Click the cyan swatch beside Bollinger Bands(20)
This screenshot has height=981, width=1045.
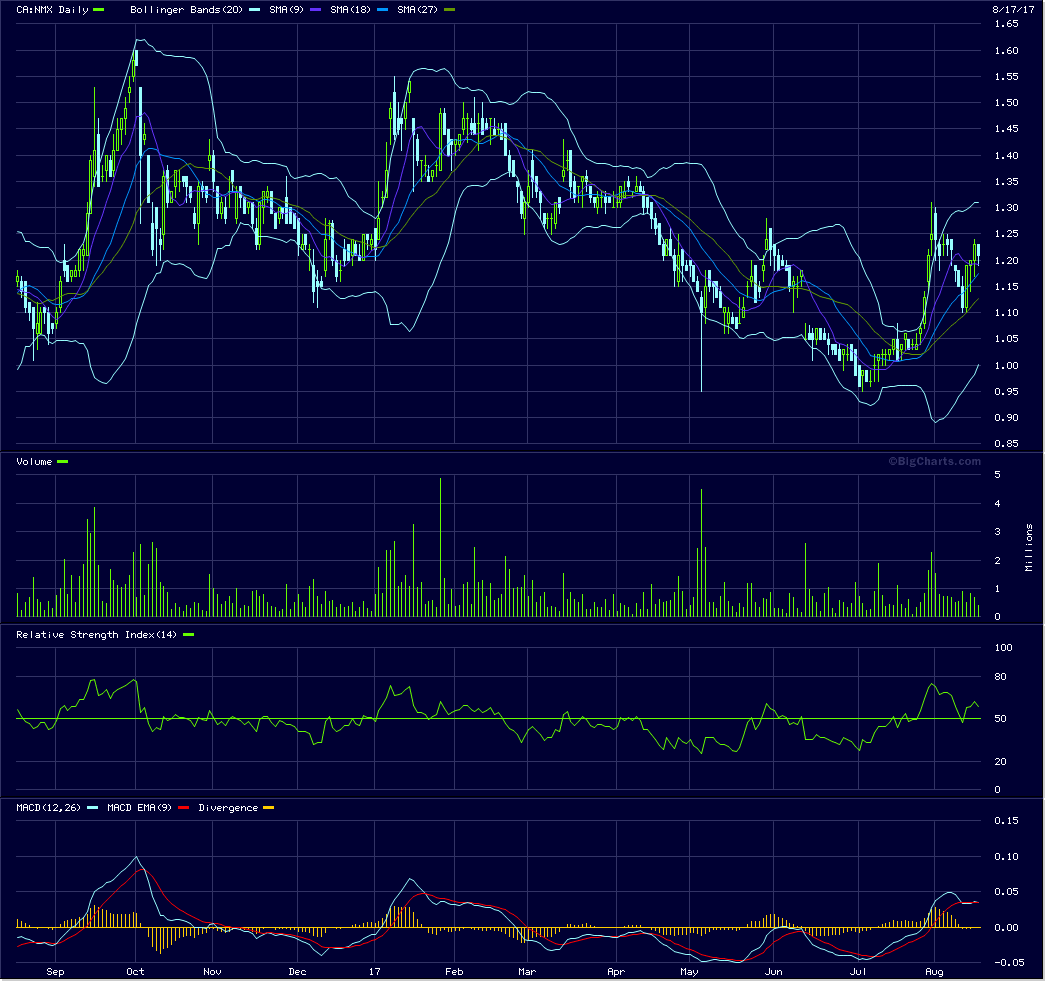[254, 10]
